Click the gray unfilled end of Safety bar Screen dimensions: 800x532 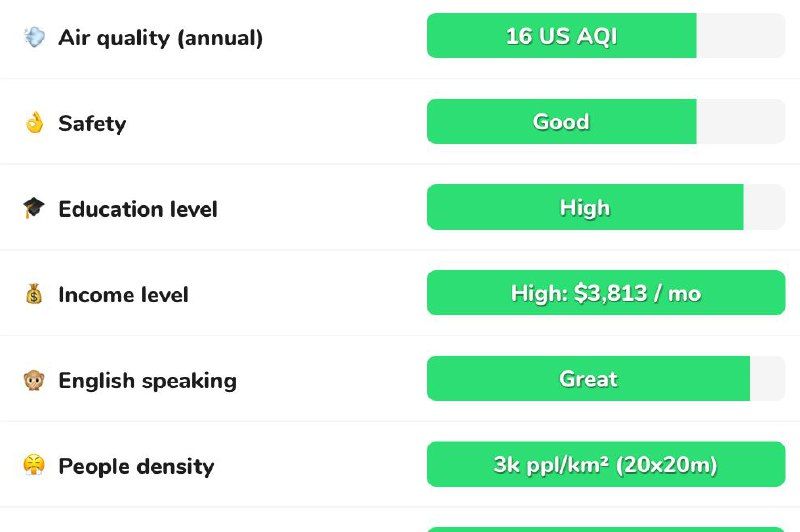point(740,122)
